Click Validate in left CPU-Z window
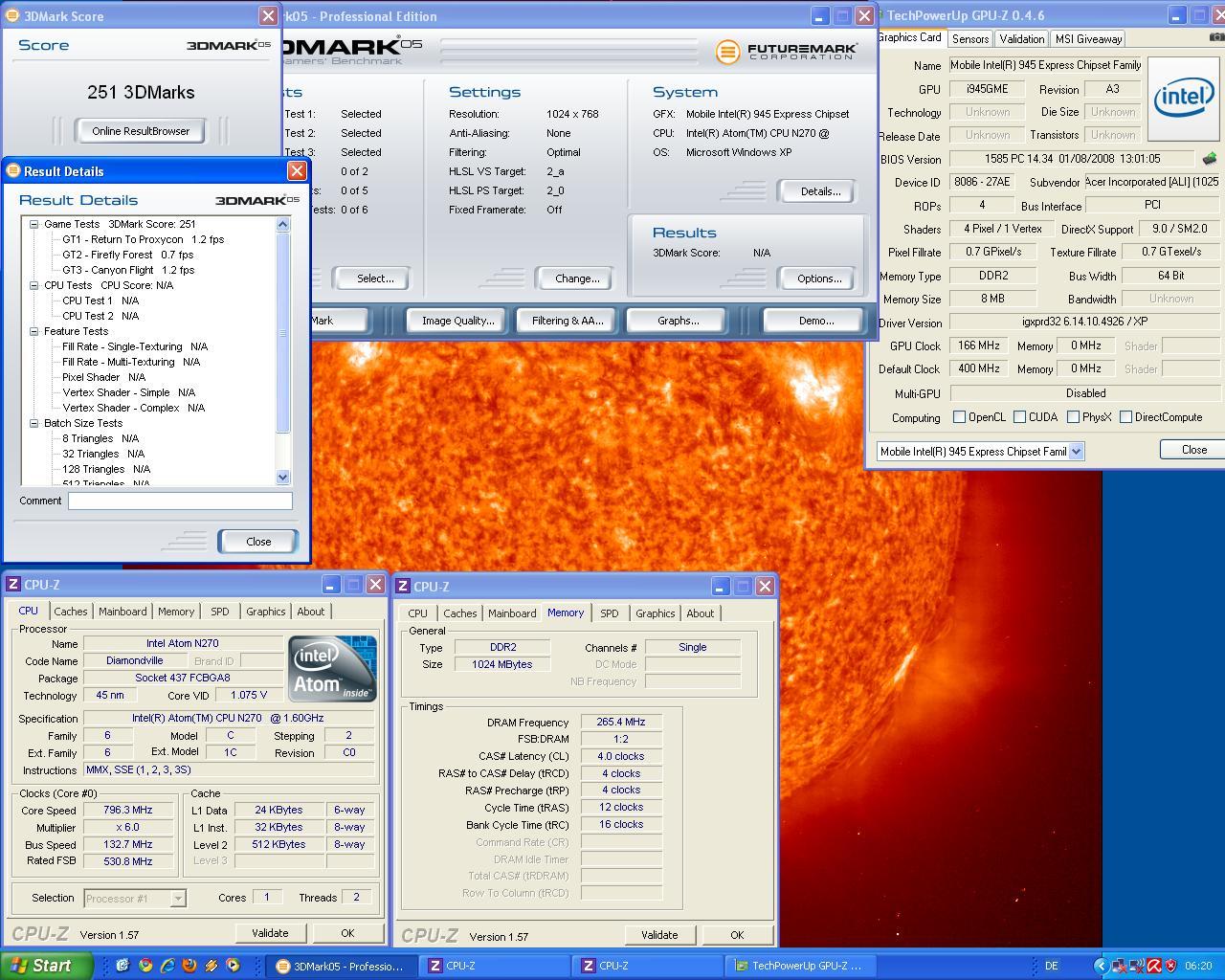1225x980 pixels. tap(270, 933)
